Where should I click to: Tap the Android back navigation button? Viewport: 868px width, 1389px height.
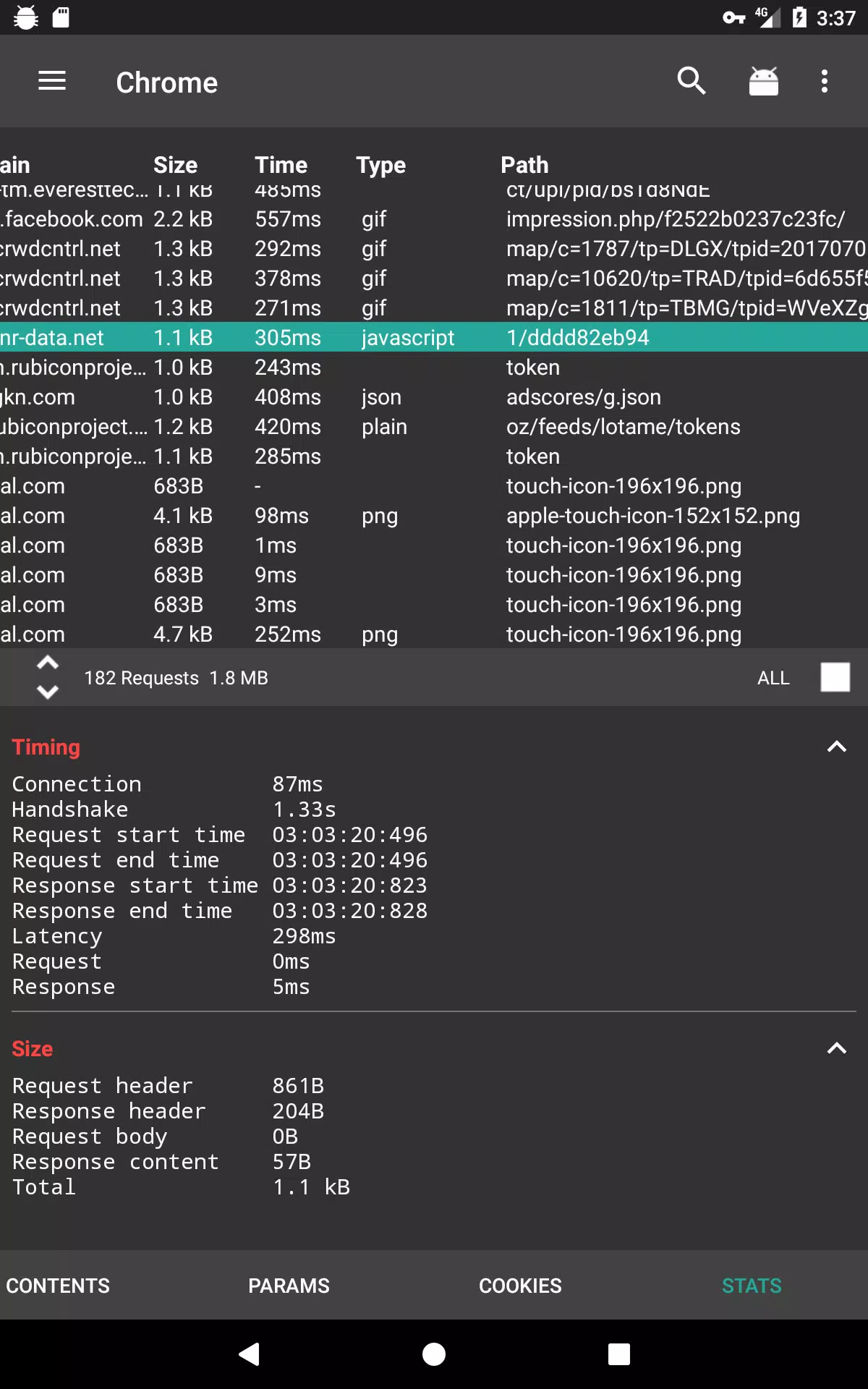coord(249,1354)
